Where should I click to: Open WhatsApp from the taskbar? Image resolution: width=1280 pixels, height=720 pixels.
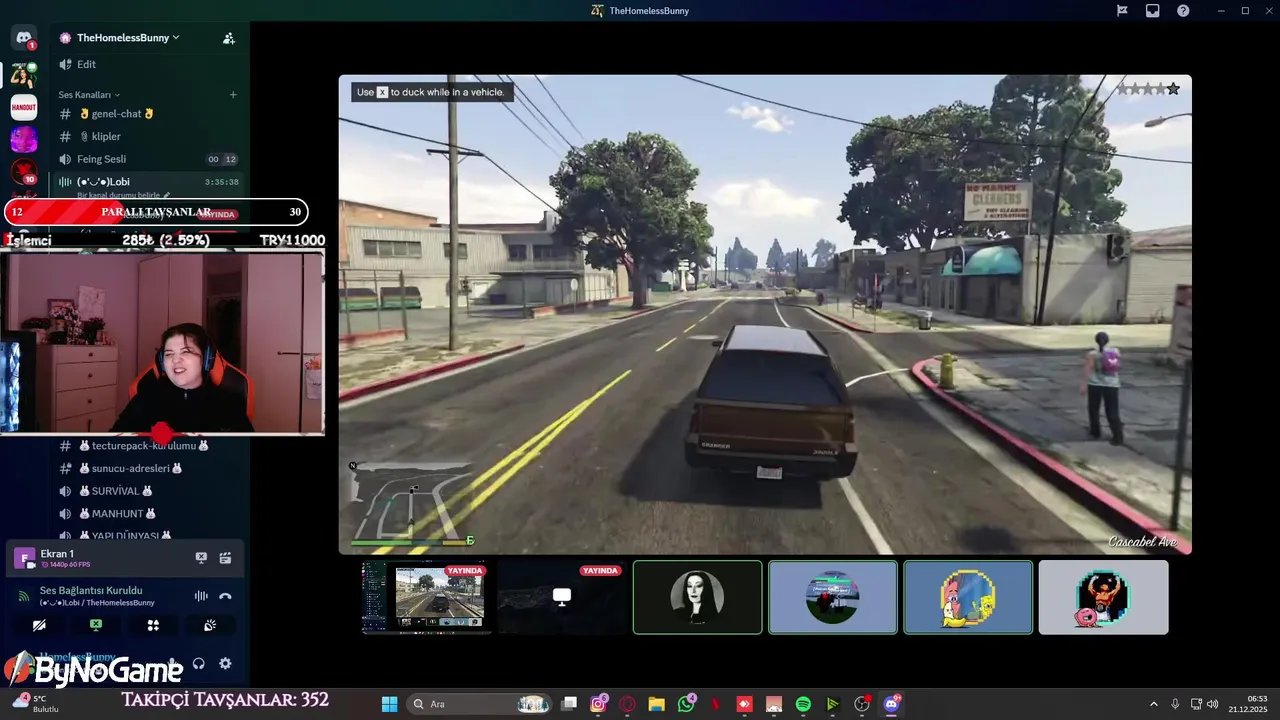coord(686,704)
